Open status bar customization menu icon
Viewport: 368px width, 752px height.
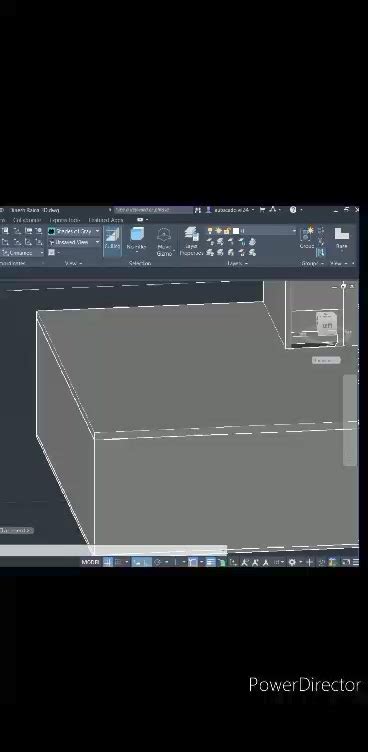tap(356, 562)
